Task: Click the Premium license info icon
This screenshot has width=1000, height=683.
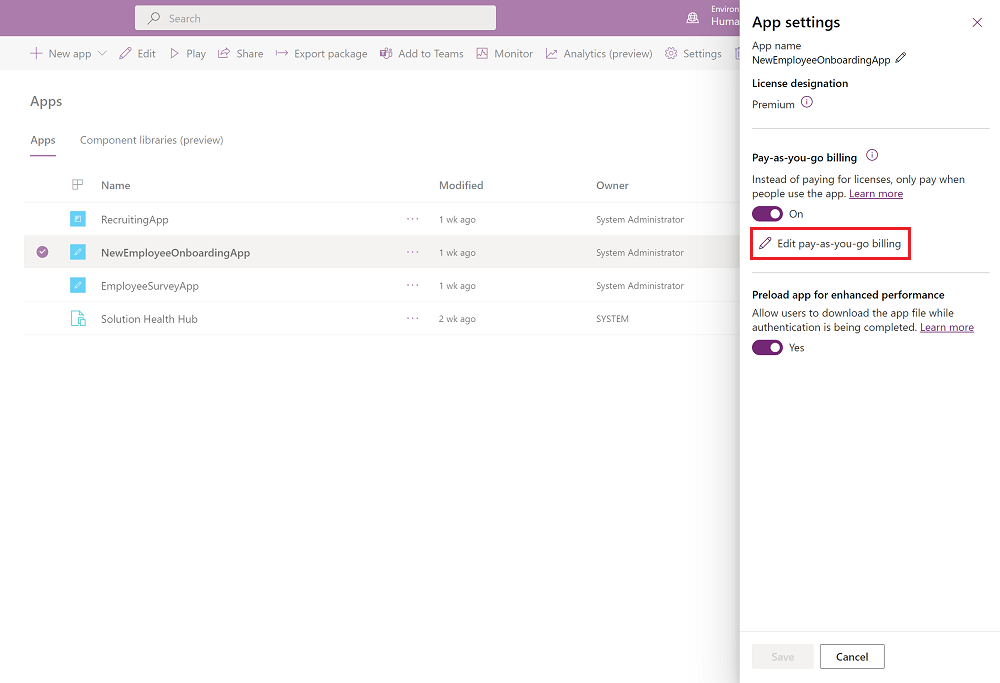Action: pos(807,104)
